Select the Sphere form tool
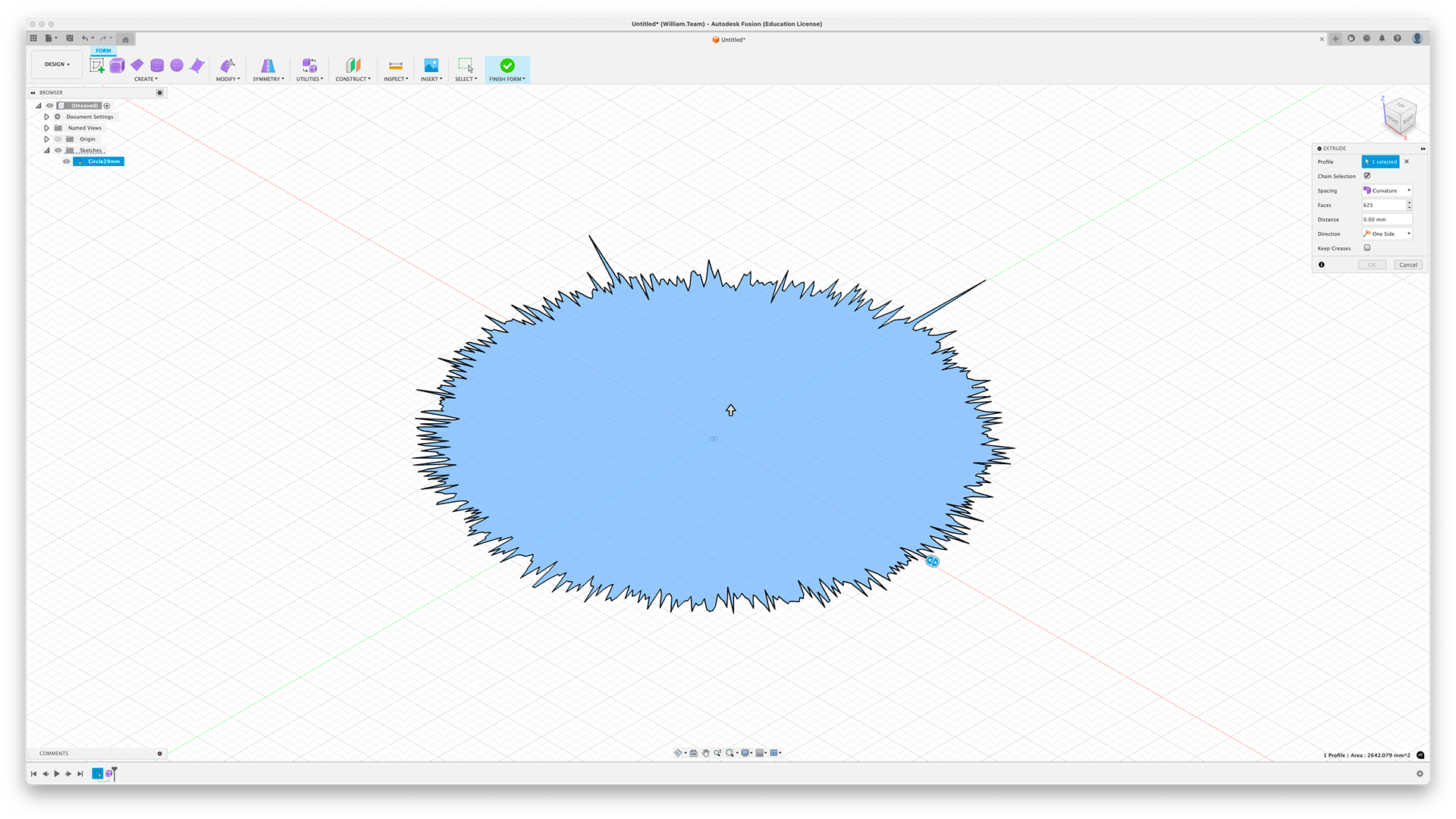 (x=177, y=65)
